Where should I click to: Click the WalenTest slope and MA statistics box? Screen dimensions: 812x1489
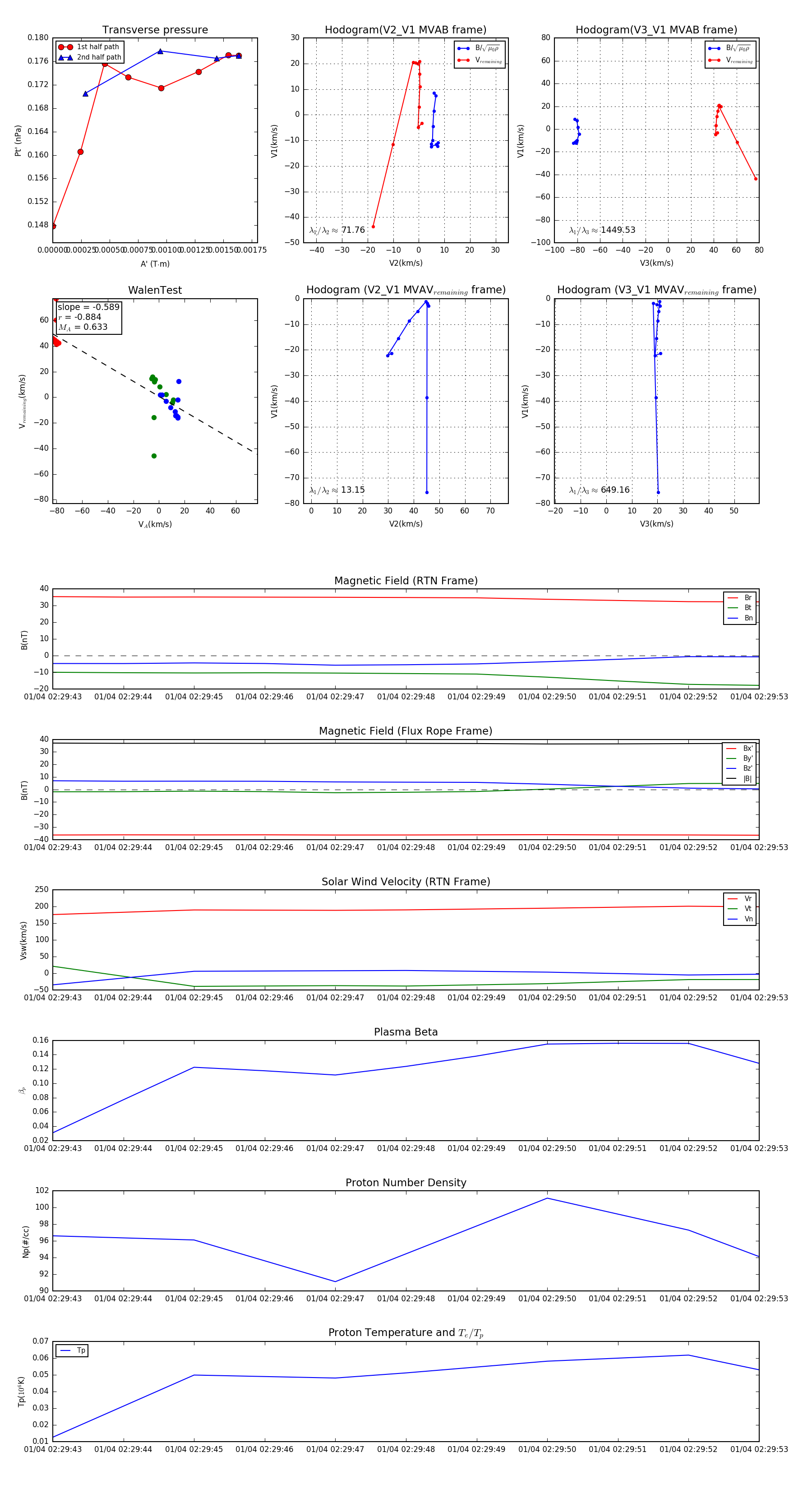[x=88, y=317]
